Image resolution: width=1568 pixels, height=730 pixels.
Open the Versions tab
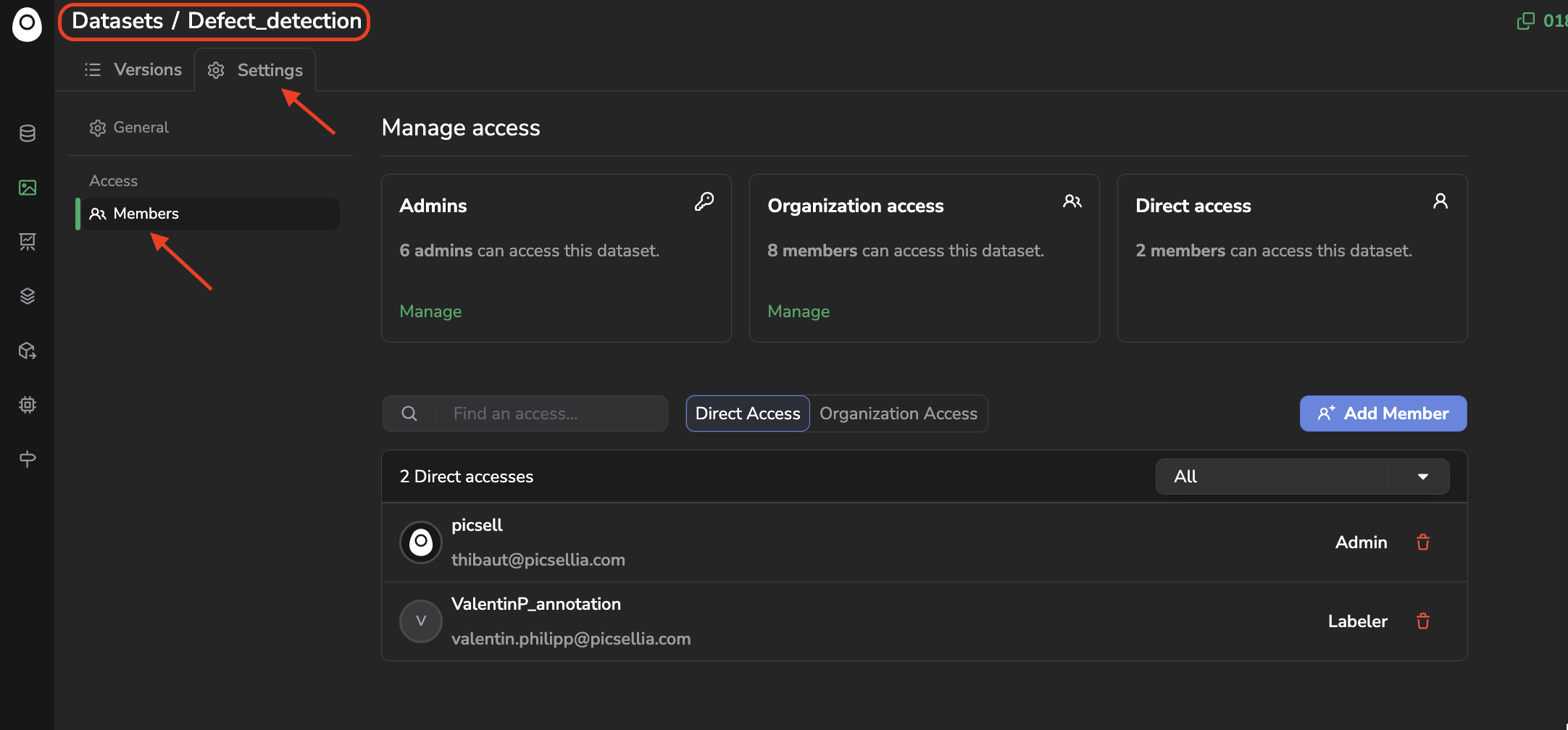pos(133,70)
